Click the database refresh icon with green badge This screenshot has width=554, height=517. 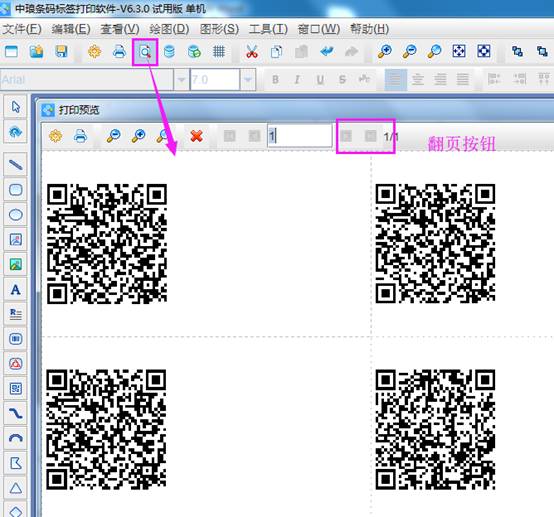tap(194, 52)
